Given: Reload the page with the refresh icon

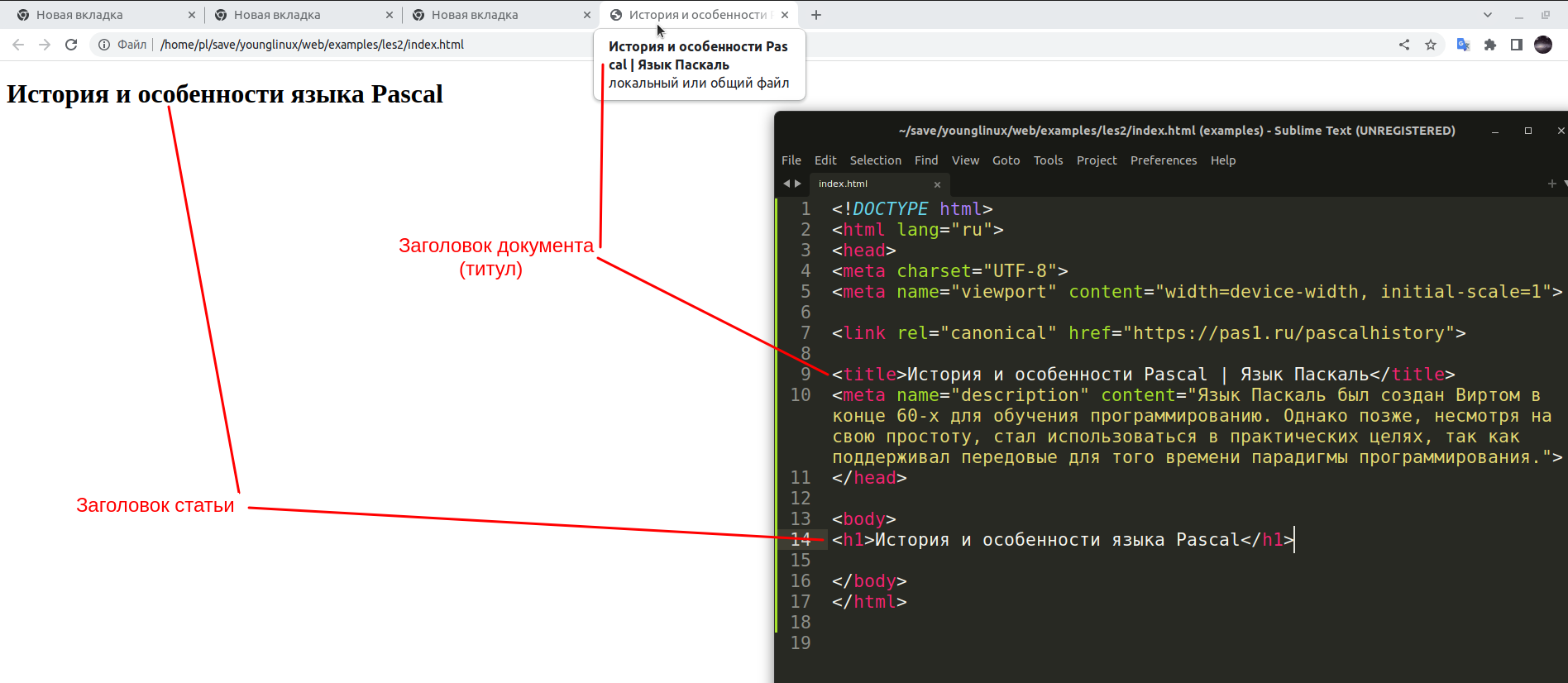Looking at the screenshot, I should coord(71,45).
